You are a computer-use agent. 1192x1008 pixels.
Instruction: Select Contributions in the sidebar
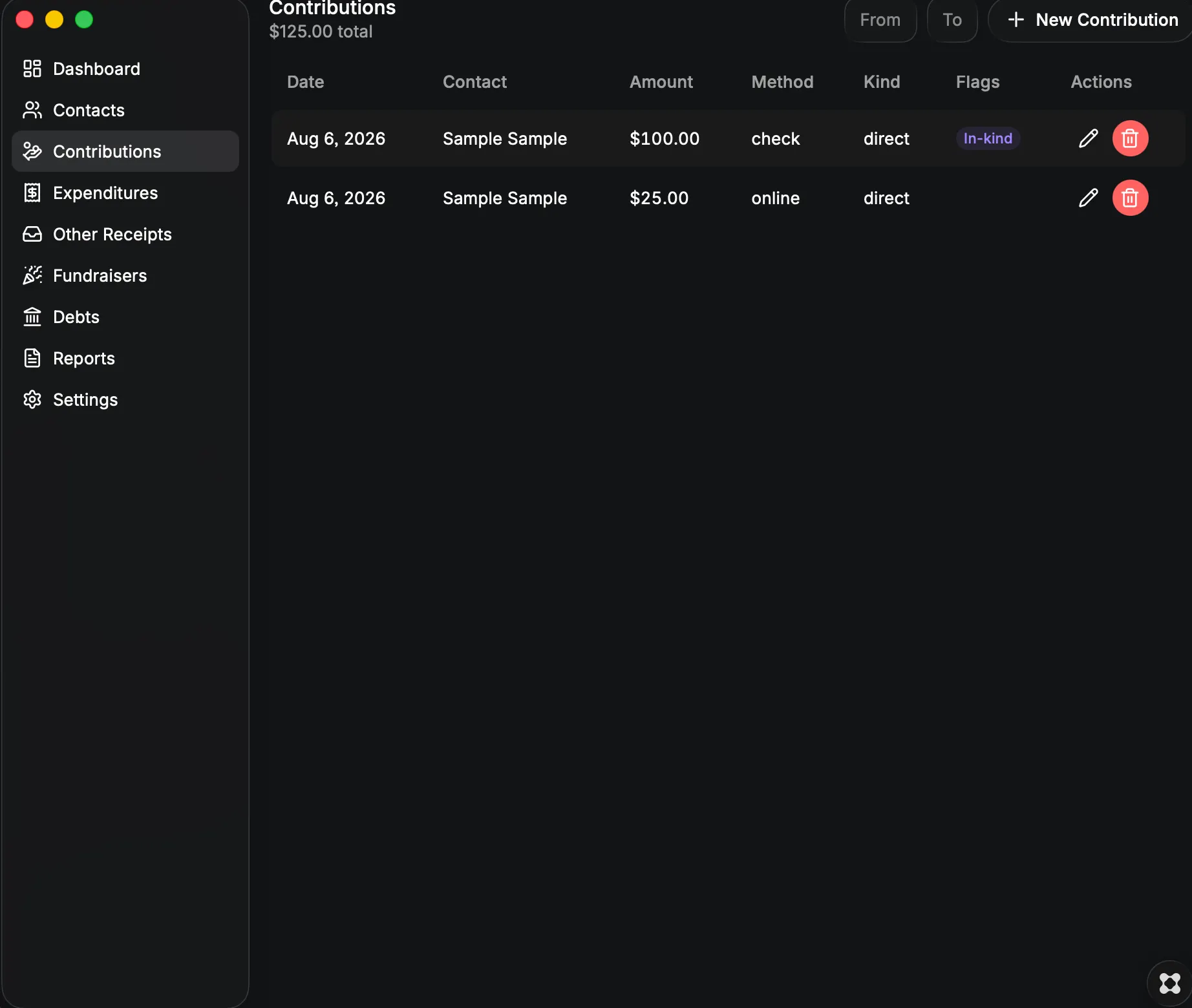point(125,151)
